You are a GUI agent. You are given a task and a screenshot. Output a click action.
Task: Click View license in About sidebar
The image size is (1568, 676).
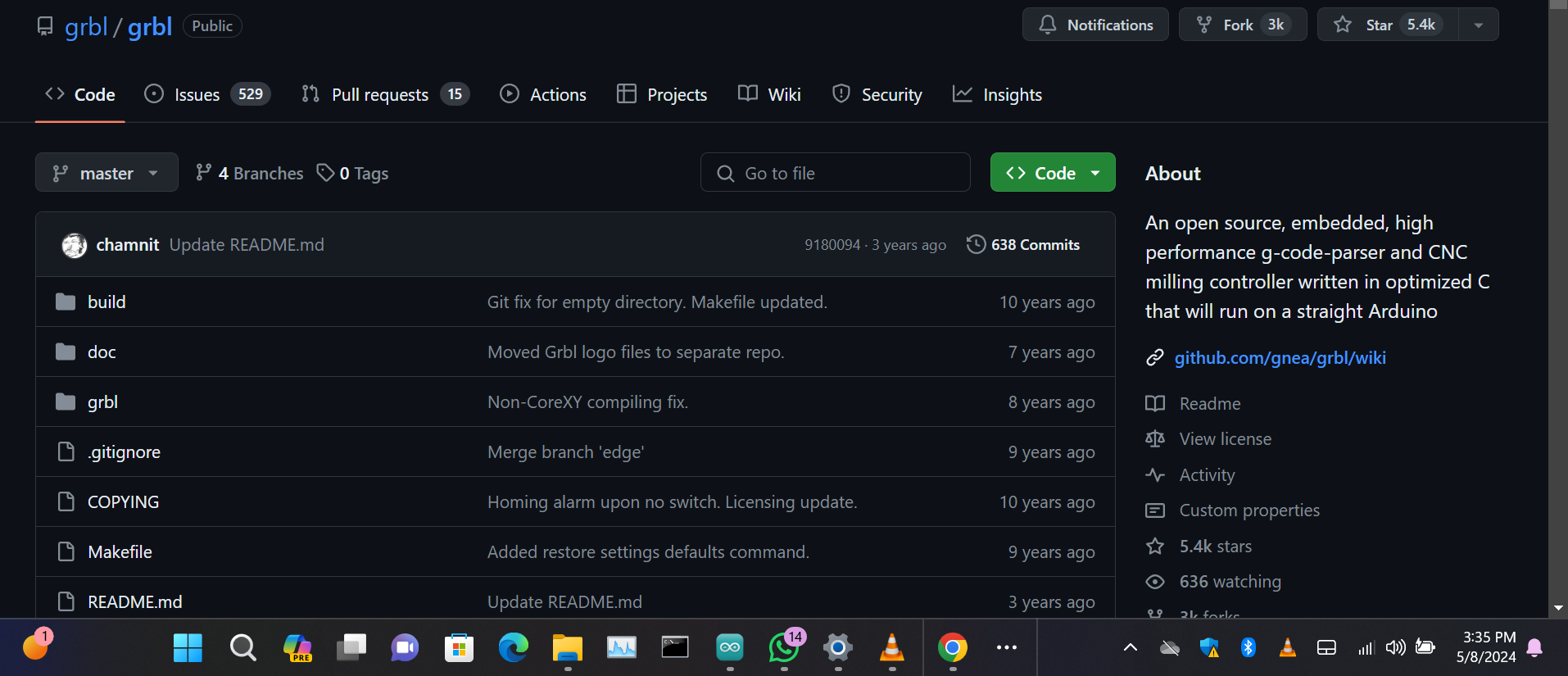[x=1225, y=438]
